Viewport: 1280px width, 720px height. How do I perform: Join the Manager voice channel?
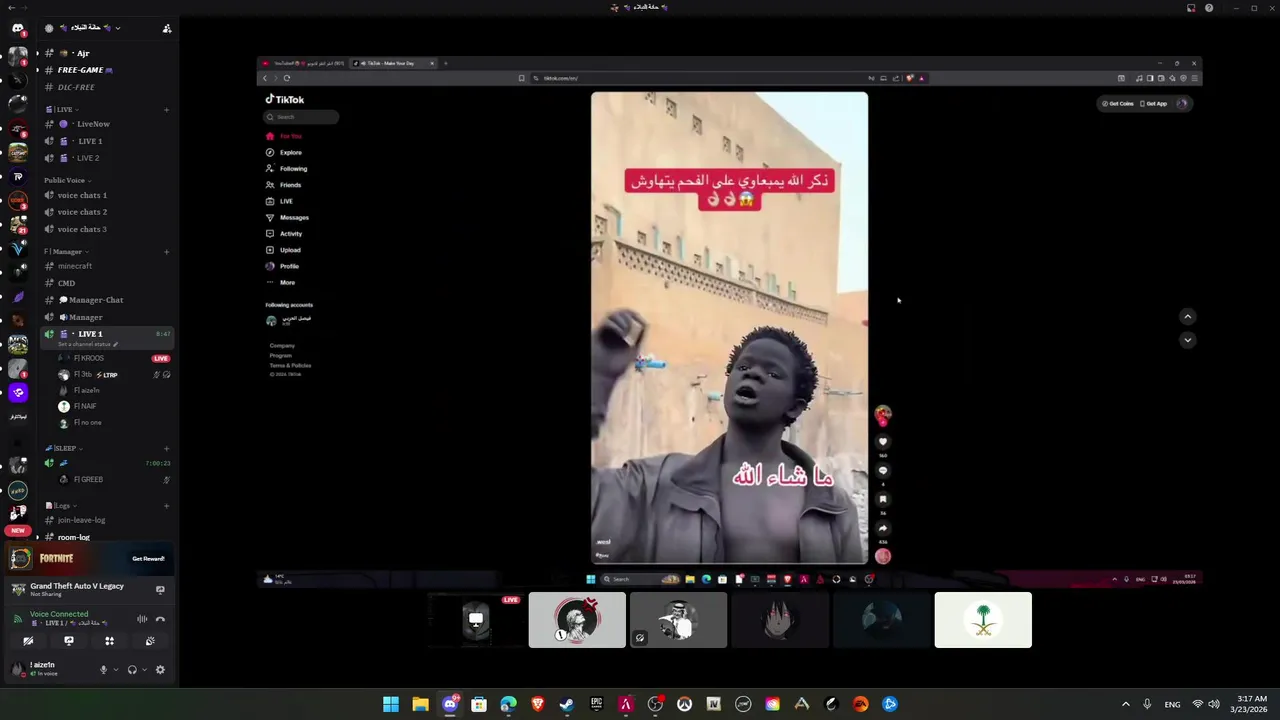click(x=107, y=317)
